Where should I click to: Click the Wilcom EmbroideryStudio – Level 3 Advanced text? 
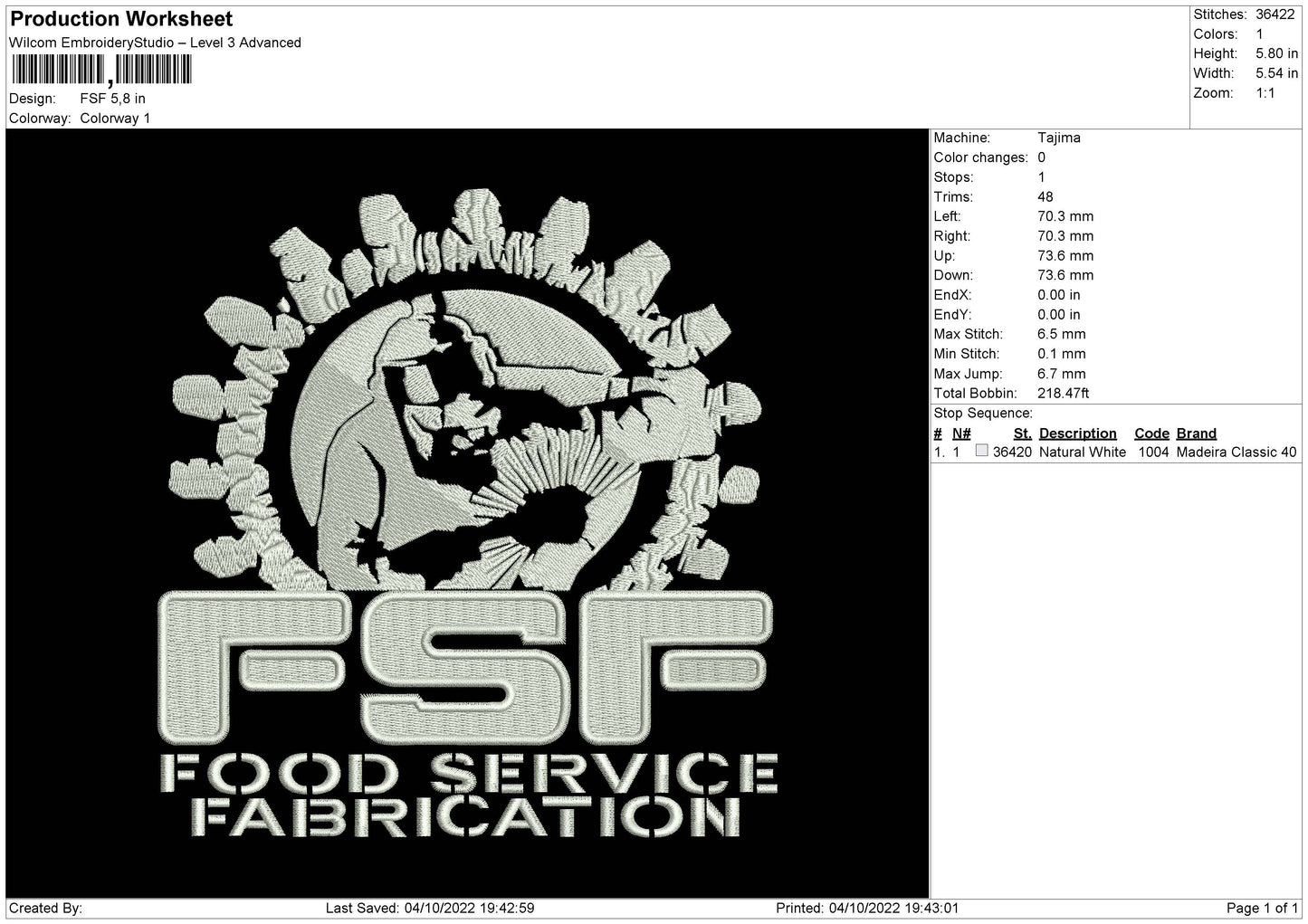pos(155,43)
